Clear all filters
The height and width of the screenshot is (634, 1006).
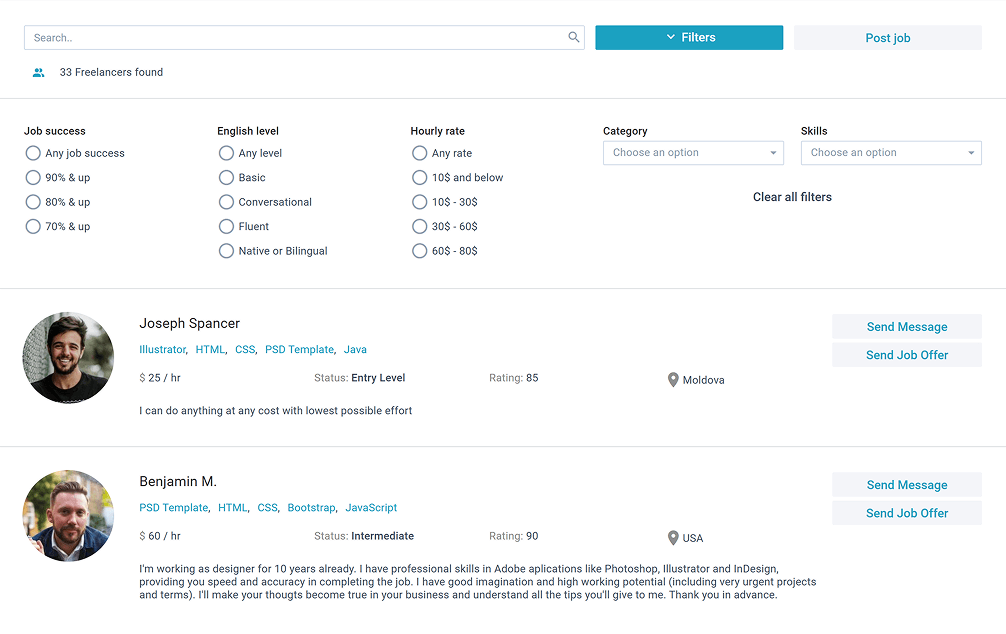click(792, 197)
